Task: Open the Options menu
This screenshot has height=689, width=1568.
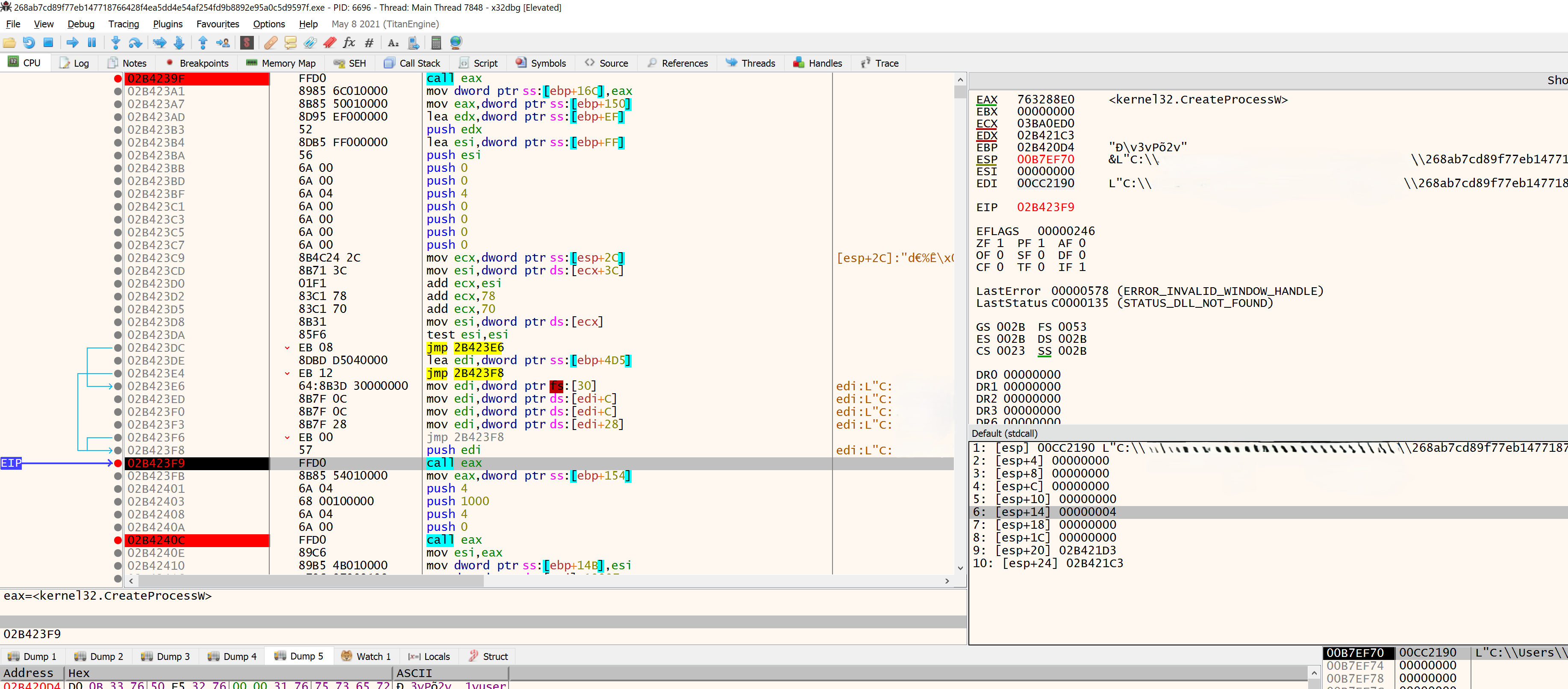Action: [x=268, y=24]
